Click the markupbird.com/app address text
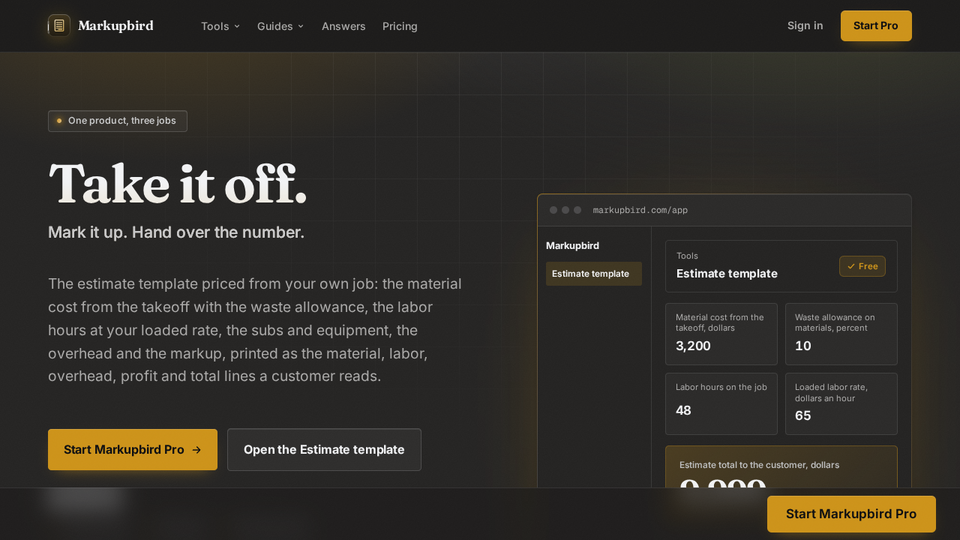This screenshot has width=960, height=540. coord(640,210)
